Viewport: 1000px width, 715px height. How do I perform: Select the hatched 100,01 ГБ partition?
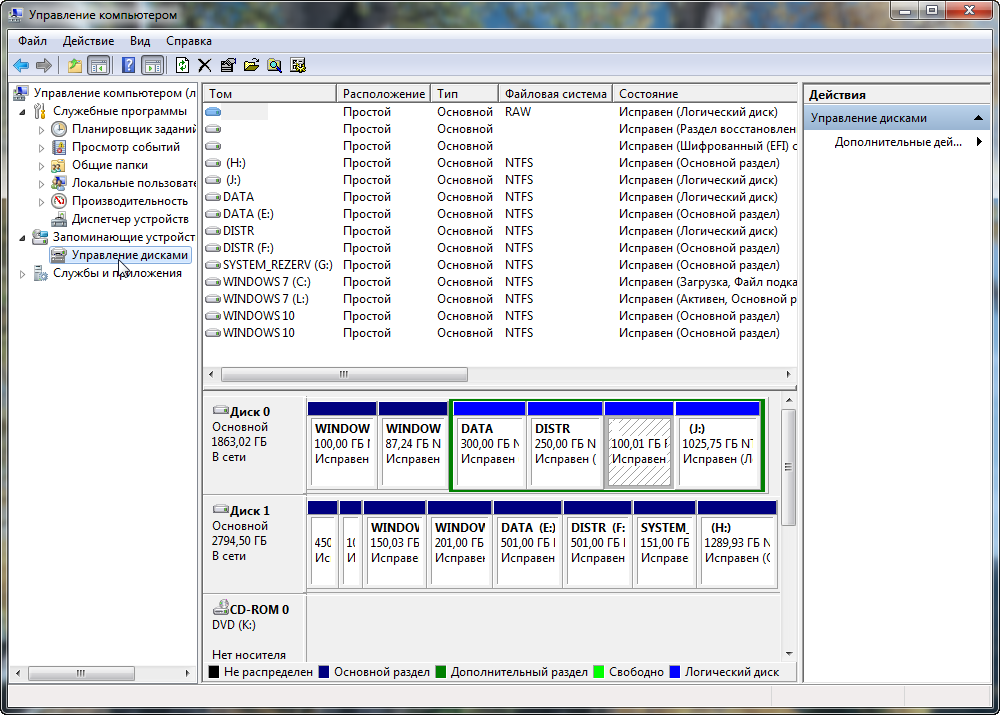pos(639,445)
